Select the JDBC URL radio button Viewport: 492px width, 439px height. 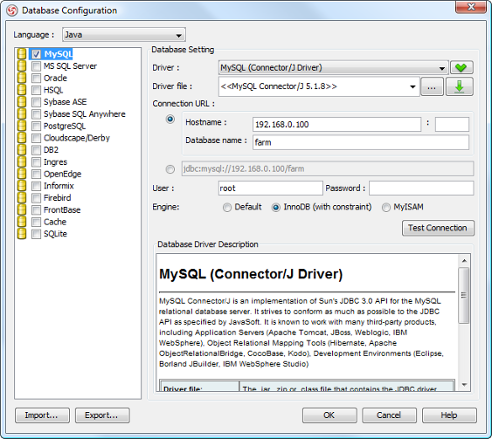point(170,169)
